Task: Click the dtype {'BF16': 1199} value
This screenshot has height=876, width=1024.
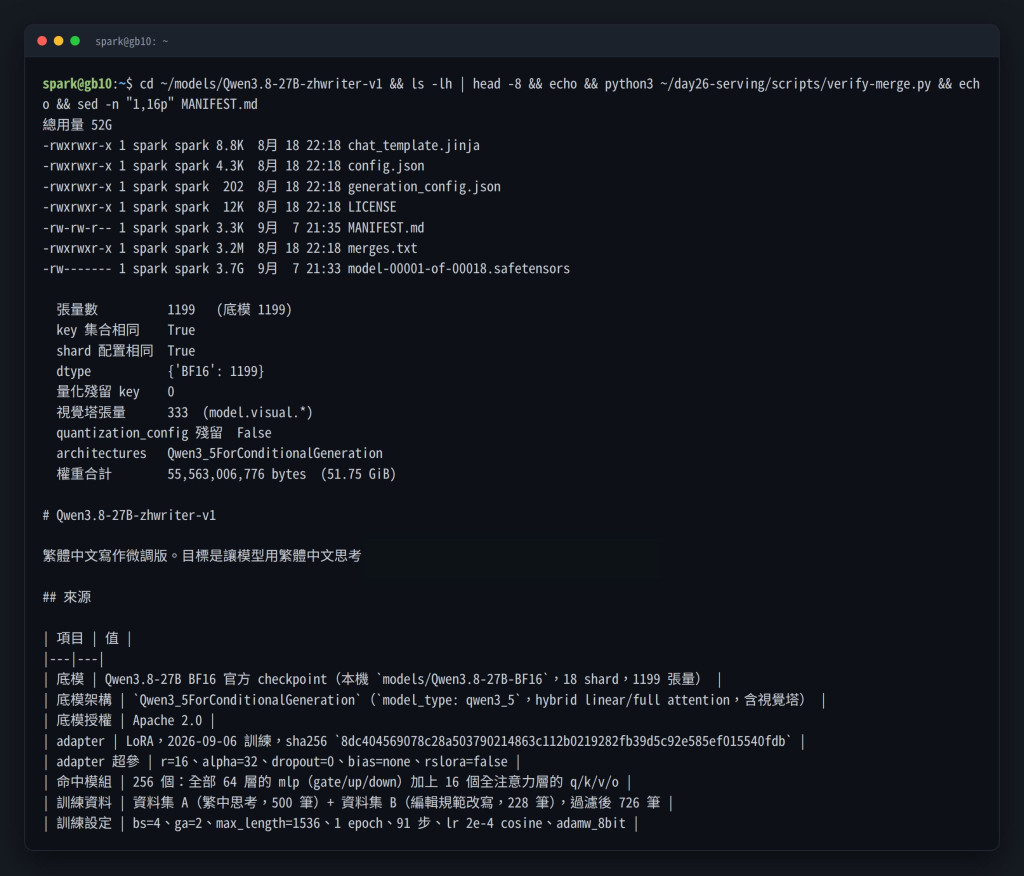Action: pos(216,372)
